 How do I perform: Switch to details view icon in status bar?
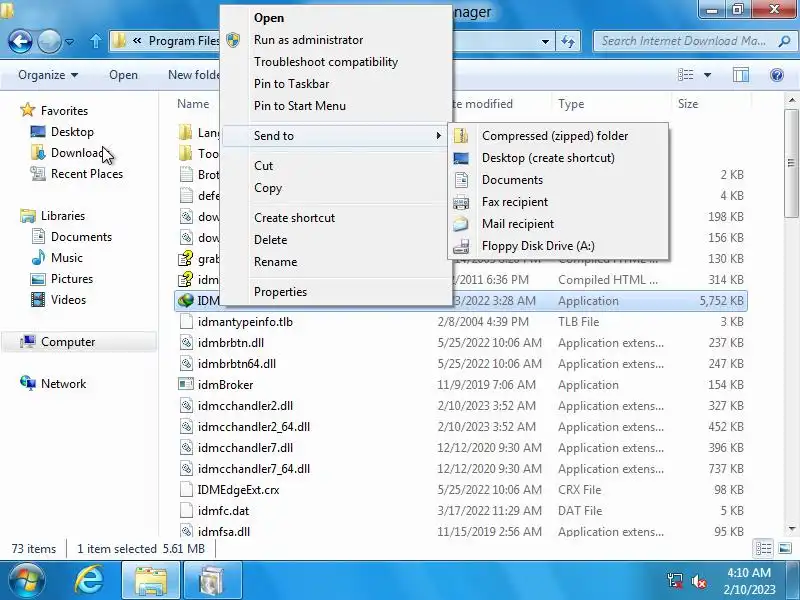pyautogui.click(x=763, y=548)
